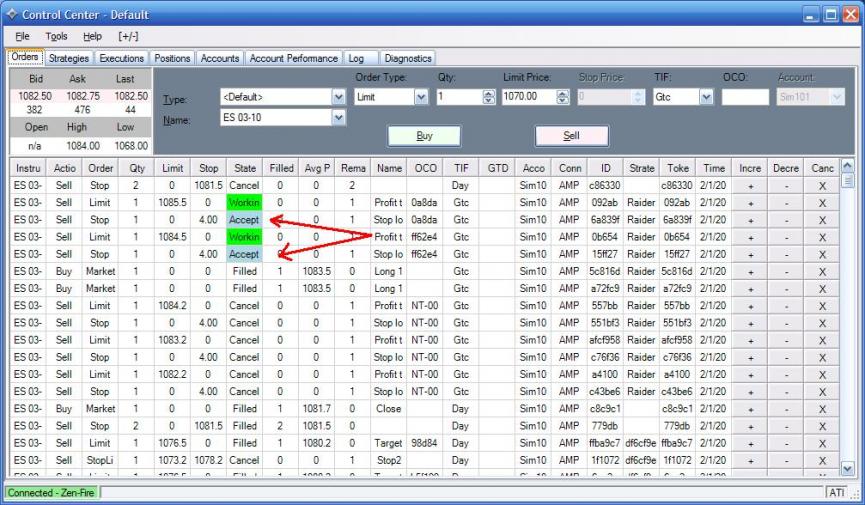Image resolution: width=865 pixels, height=505 pixels.
Task: Cancel order 0b654 with its X button
Action: pos(822,237)
